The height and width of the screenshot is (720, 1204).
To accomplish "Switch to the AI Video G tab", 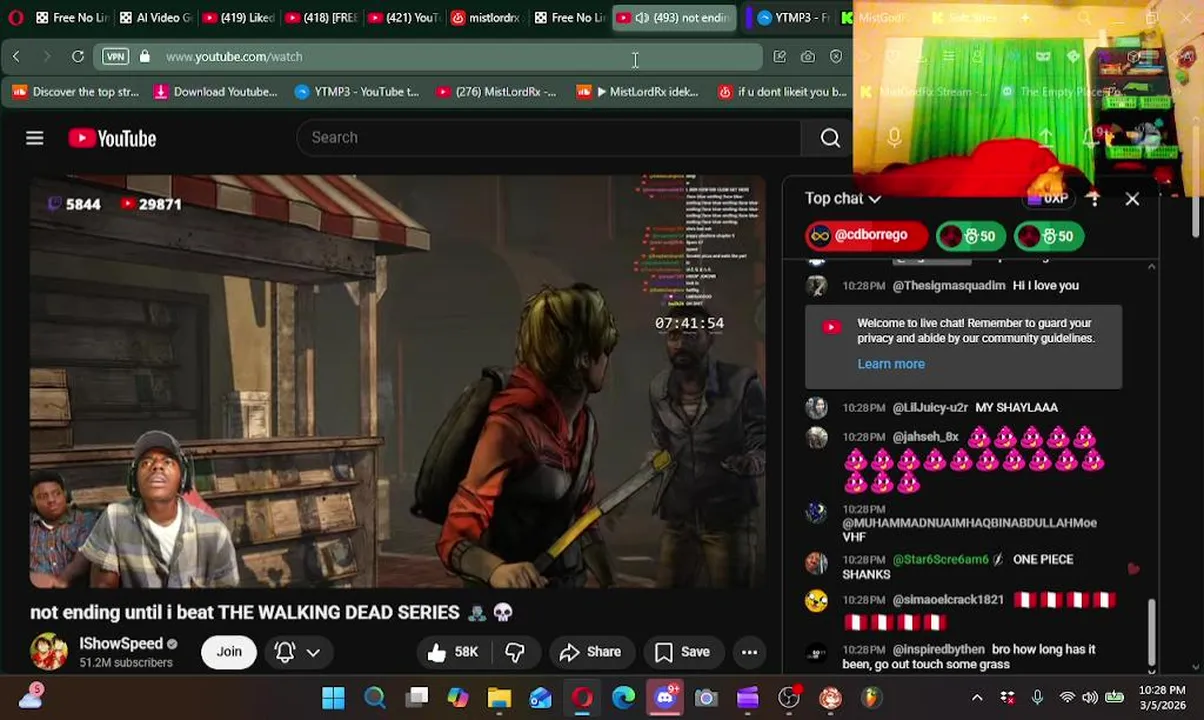I will (x=155, y=17).
